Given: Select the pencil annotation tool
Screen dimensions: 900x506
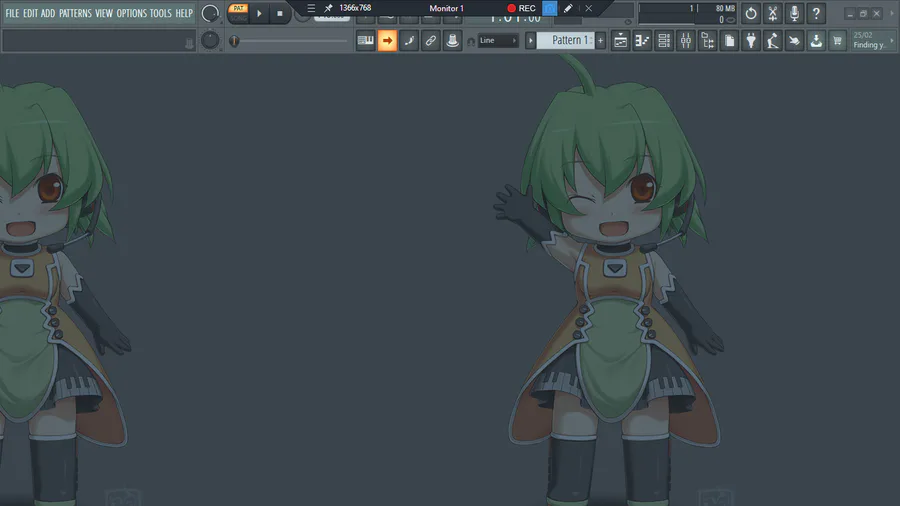Looking at the screenshot, I should pos(568,8).
